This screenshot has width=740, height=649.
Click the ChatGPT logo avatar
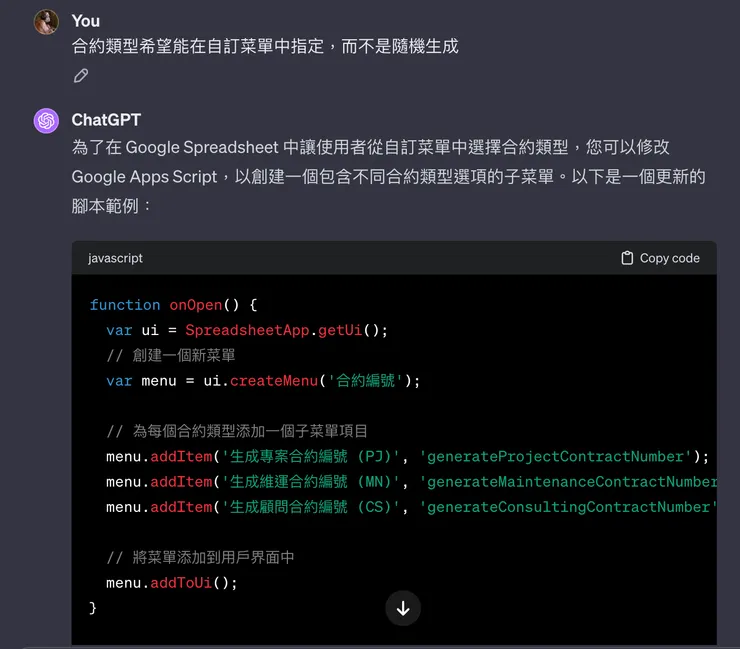[x=46, y=120]
